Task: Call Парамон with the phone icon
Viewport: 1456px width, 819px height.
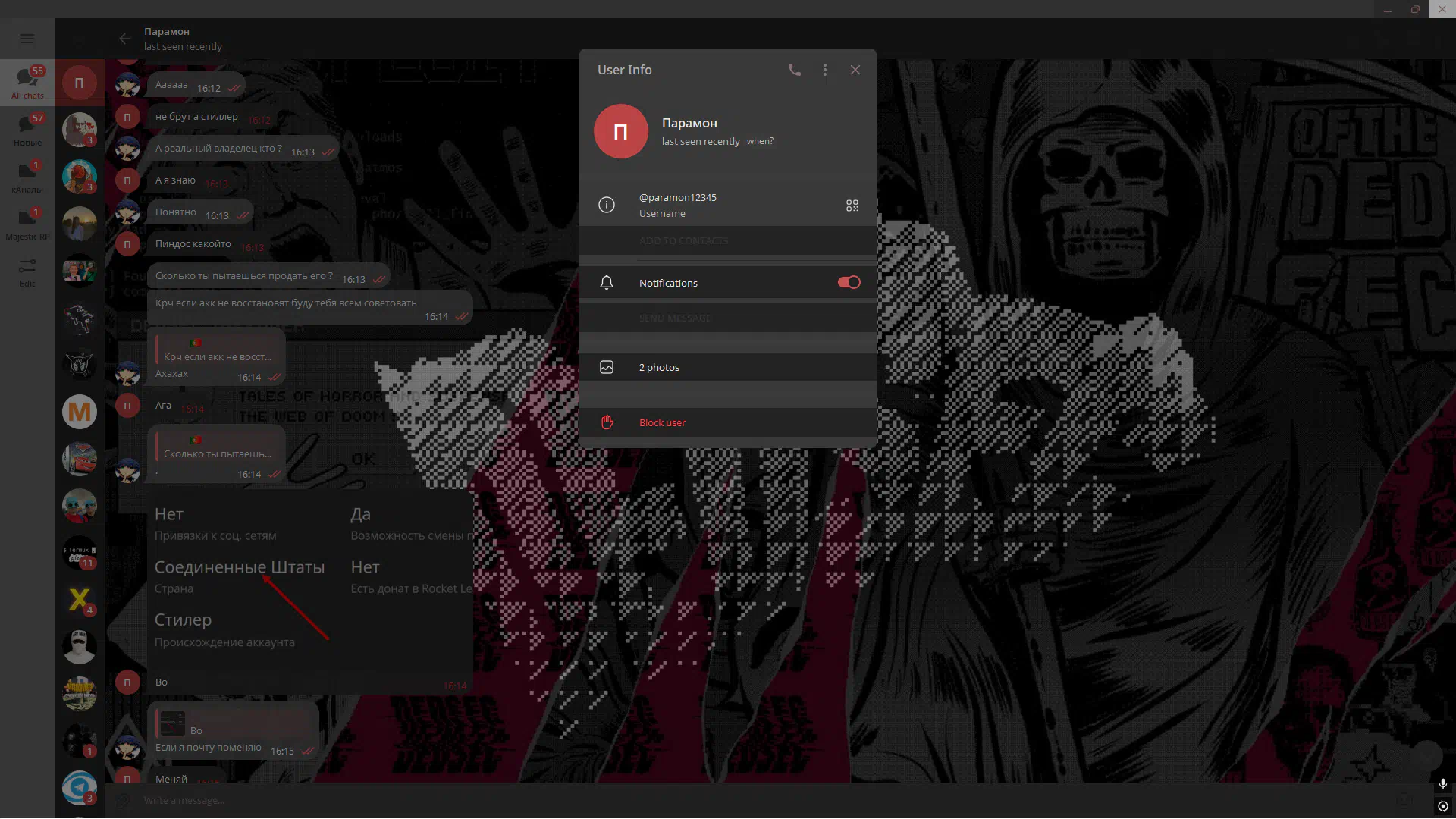Action: 794,70
